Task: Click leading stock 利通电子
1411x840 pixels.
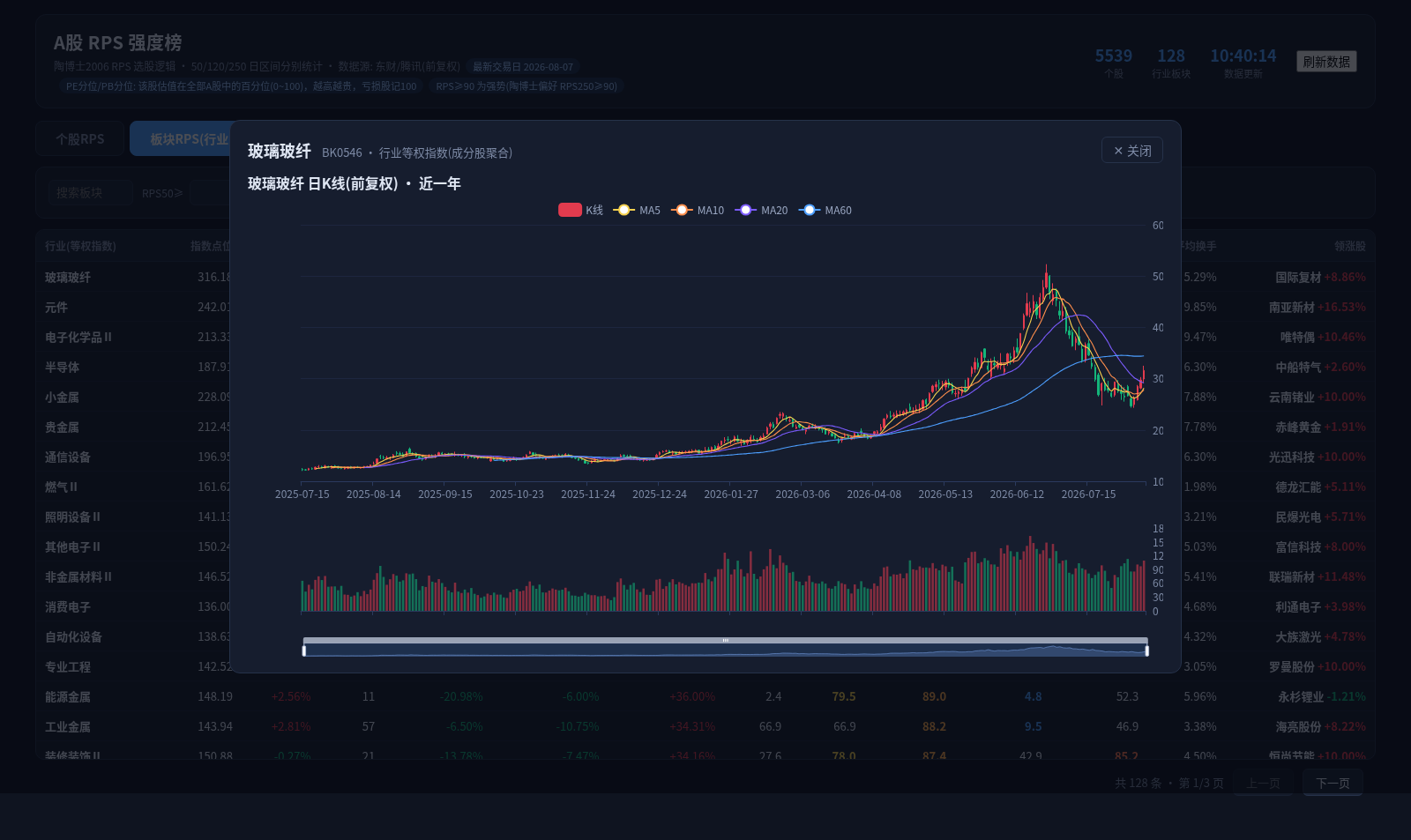Action: [x=1298, y=607]
